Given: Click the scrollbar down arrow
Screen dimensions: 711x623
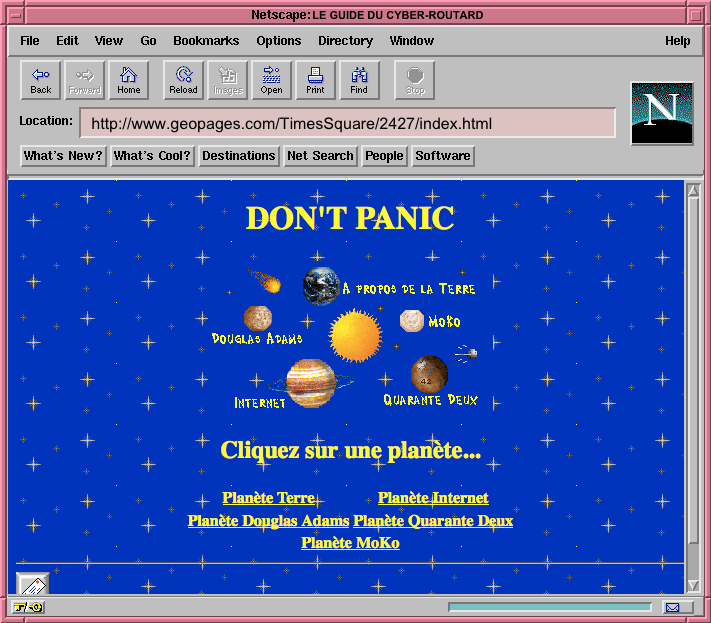Looking at the screenshot, I should (x=693, y=586).
